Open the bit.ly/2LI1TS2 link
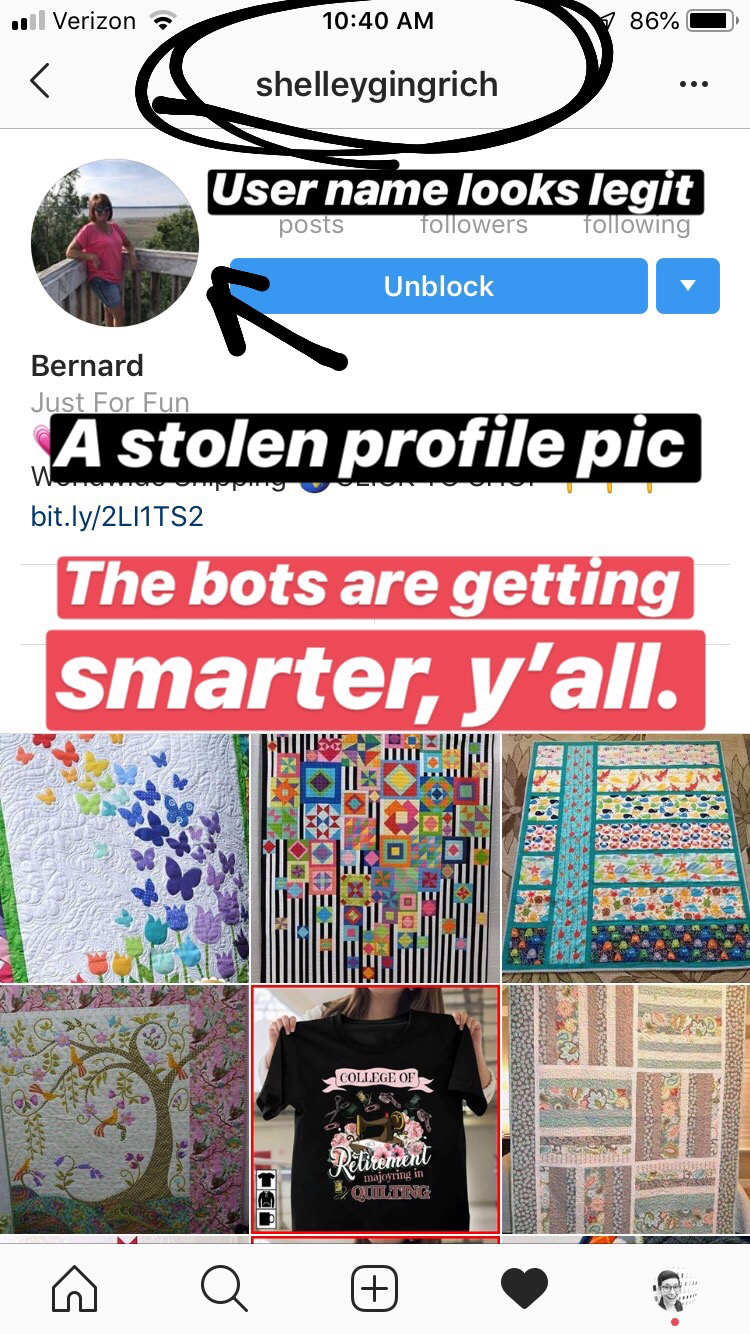The width and height of the screenshot is (750, 1334). tap(117, 519)
